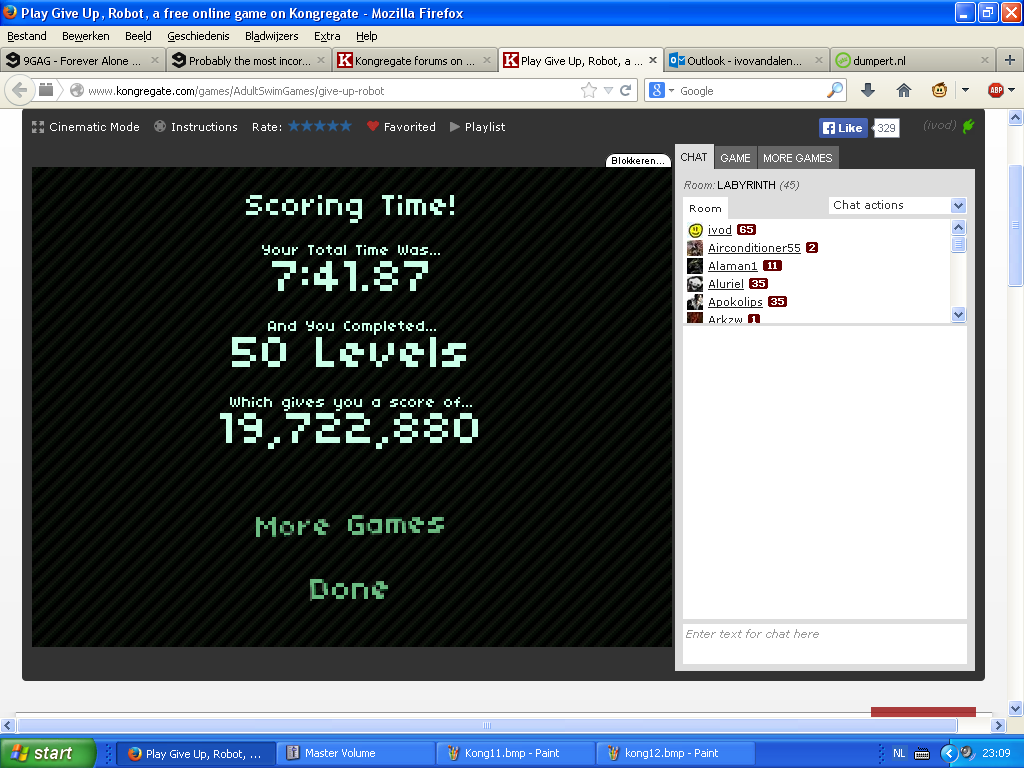
Task: Click the user list scroll-down arrow
Action: 958,315
